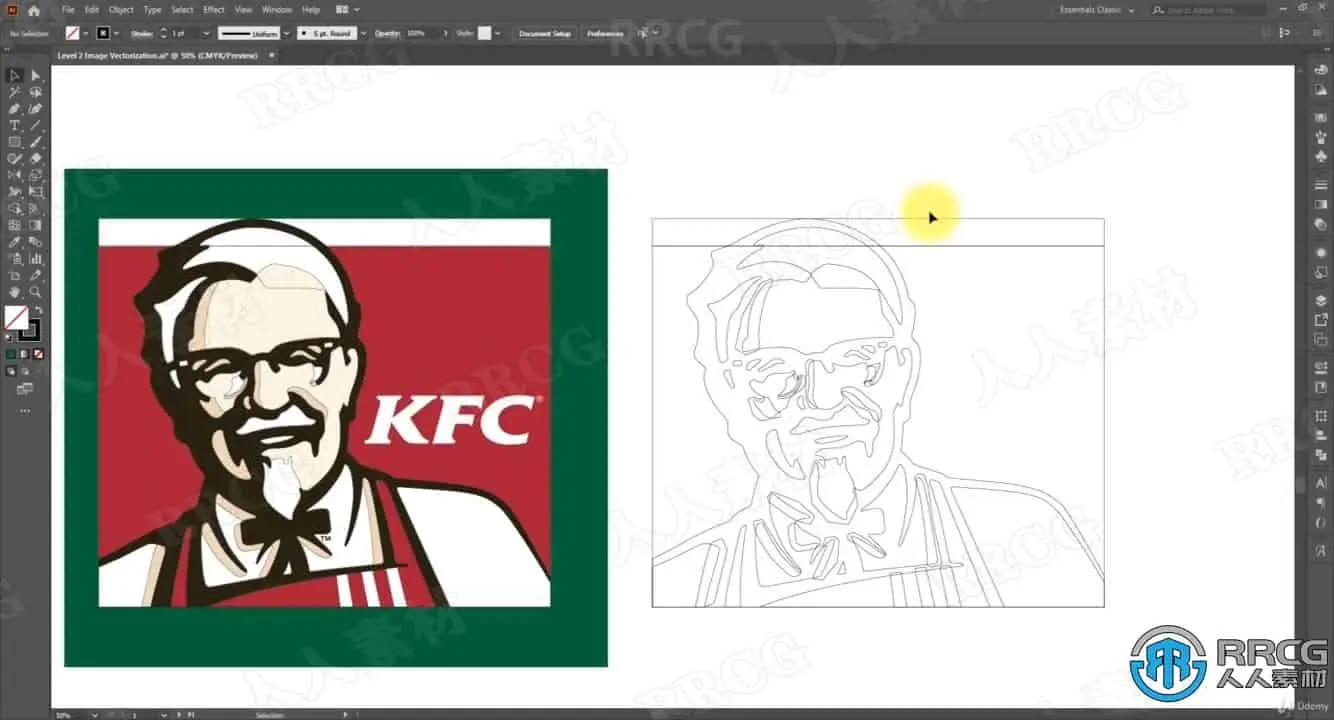
Task: Select the Scale tool
Action: pos(36,175)
